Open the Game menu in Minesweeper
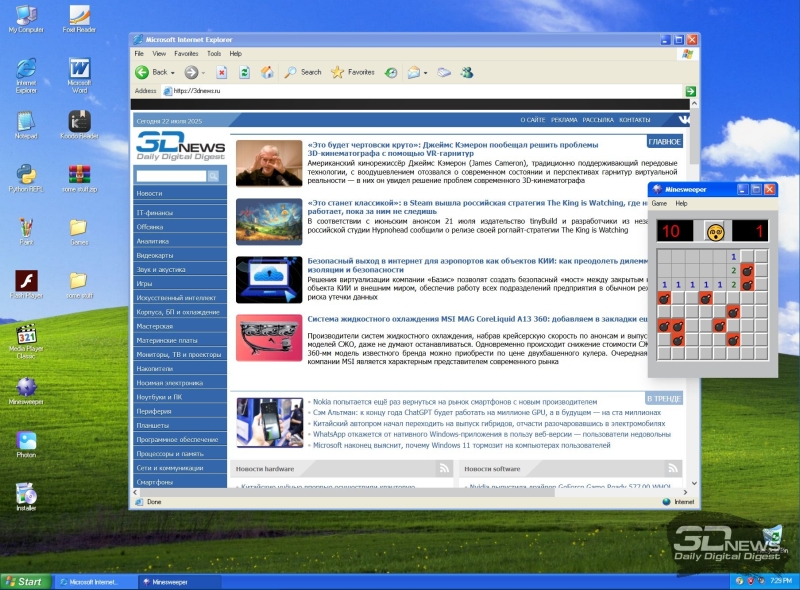 point(658,203)
